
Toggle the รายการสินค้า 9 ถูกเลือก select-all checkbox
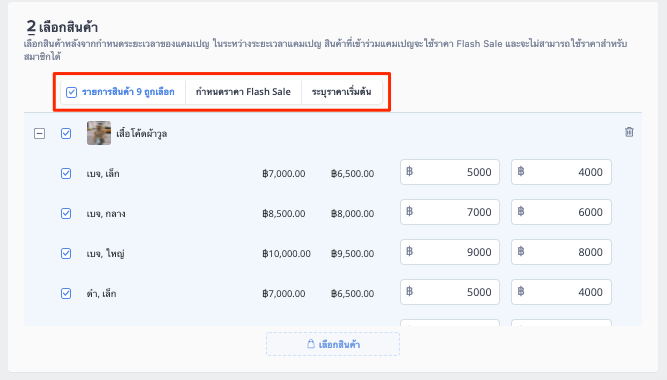(71, 92)
